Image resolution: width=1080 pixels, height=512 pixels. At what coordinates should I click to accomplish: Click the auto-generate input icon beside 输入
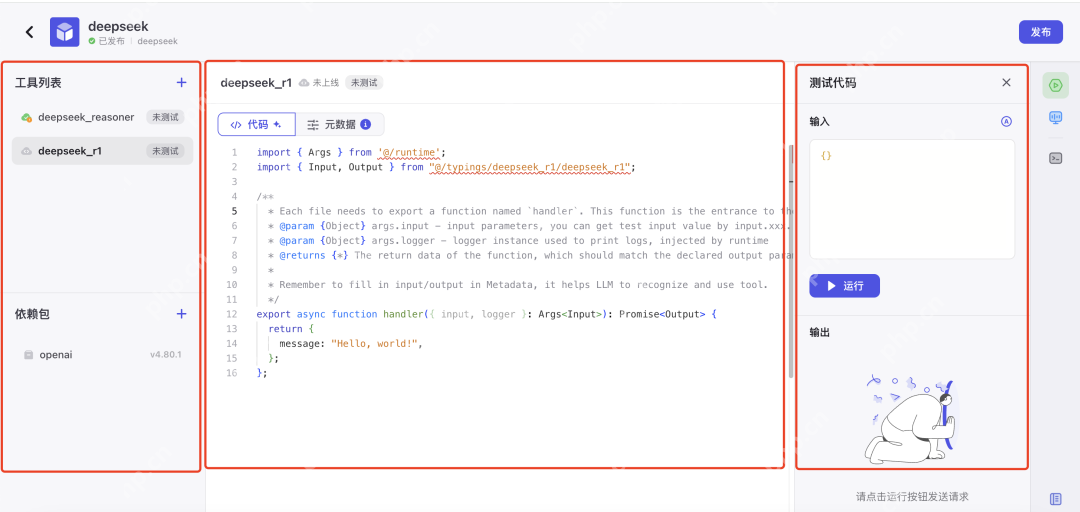coord(1006,121)
